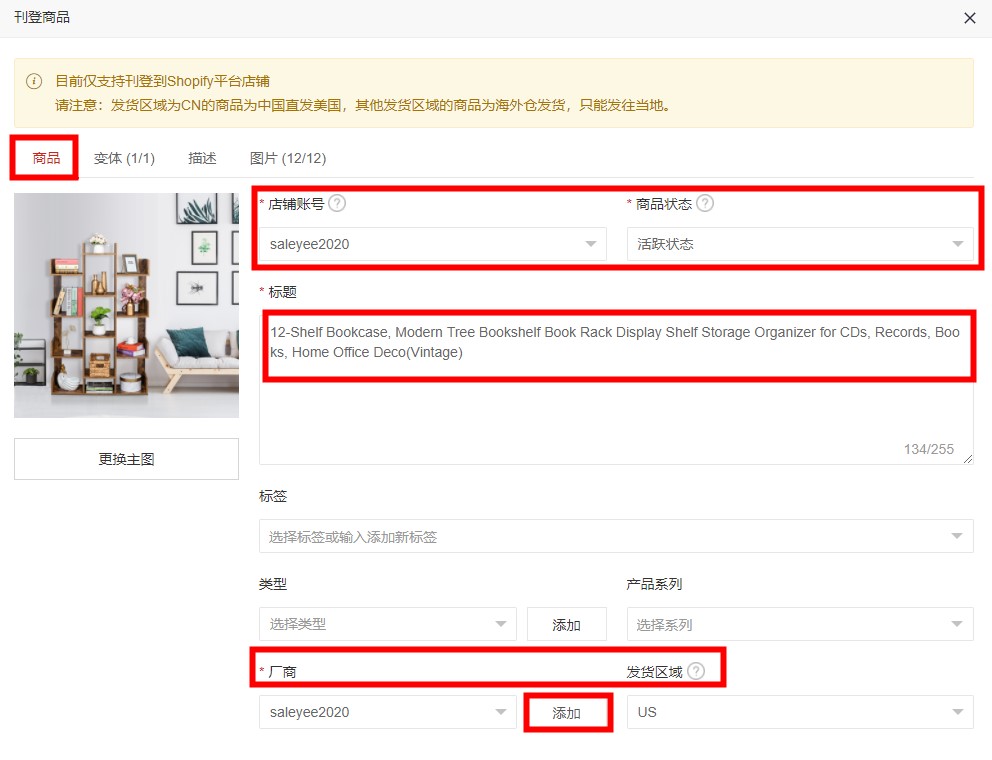This screenshot has height=760, width=992.
Task: Click the bookshelf main product image
Action: tap(127, 305)
